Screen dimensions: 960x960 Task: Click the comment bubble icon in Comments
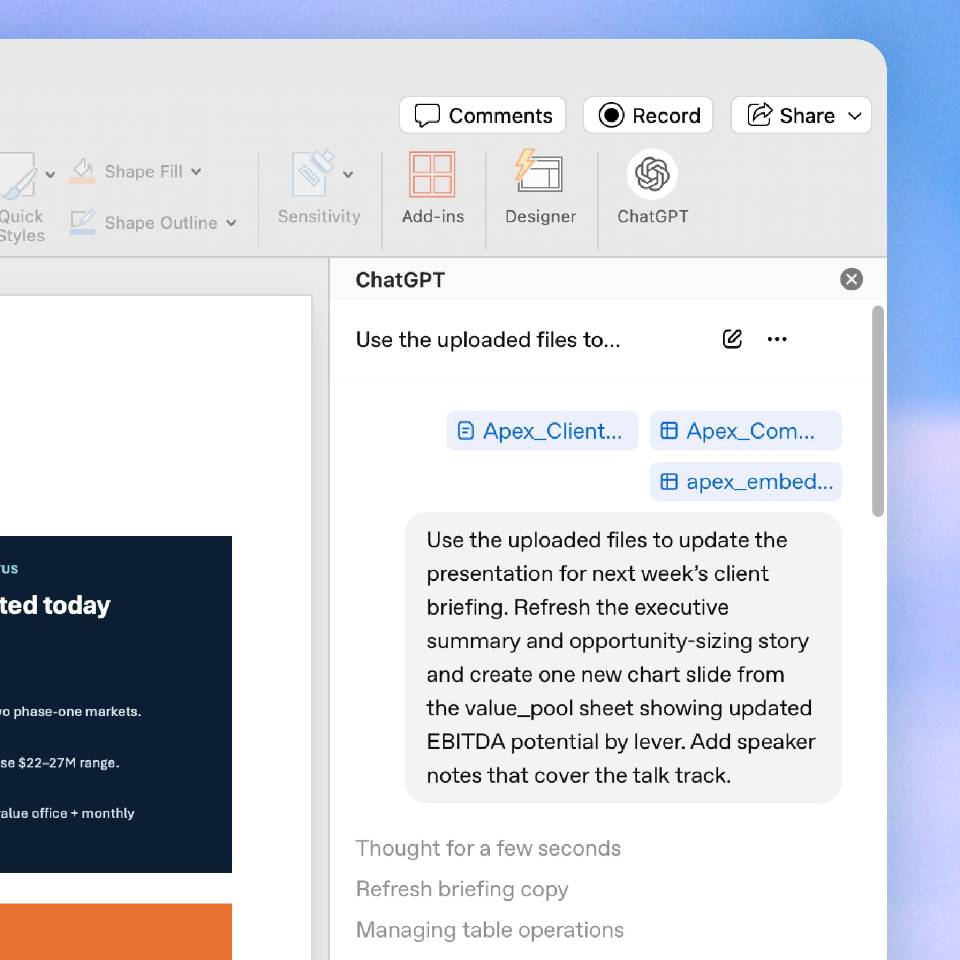pos(427,115)
